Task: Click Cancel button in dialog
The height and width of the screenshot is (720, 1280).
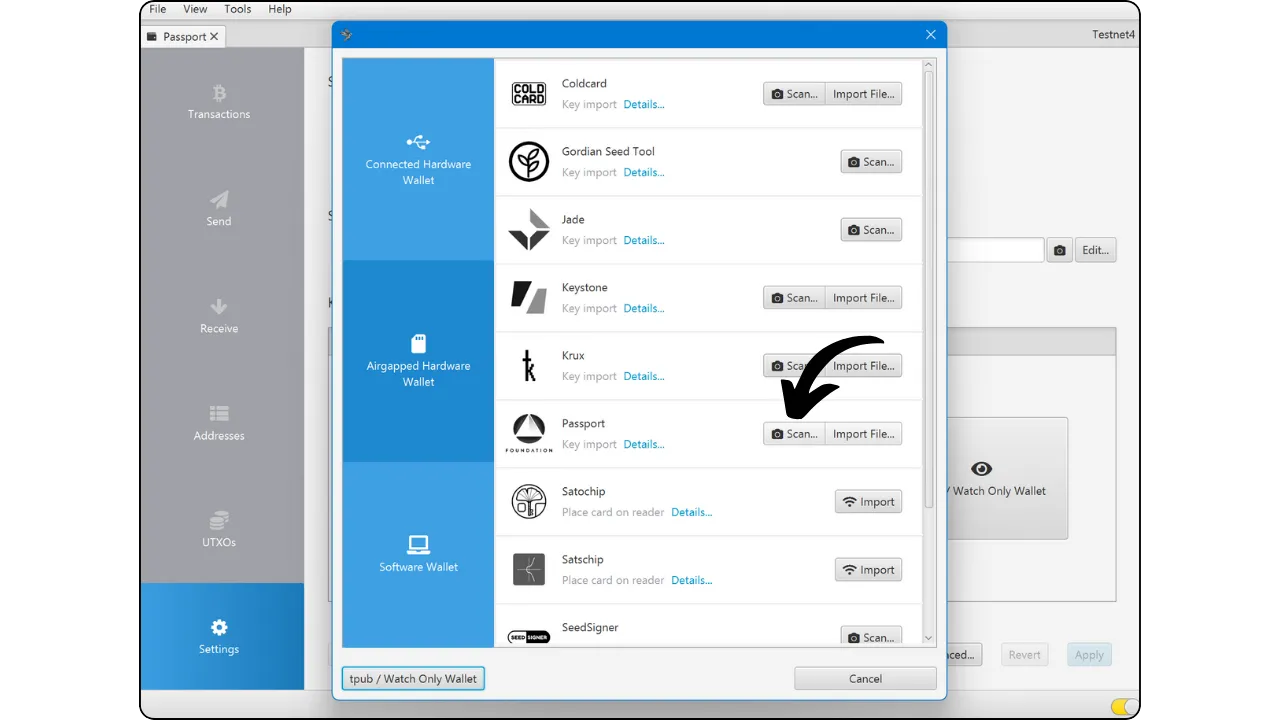Action: coord(865,678)
